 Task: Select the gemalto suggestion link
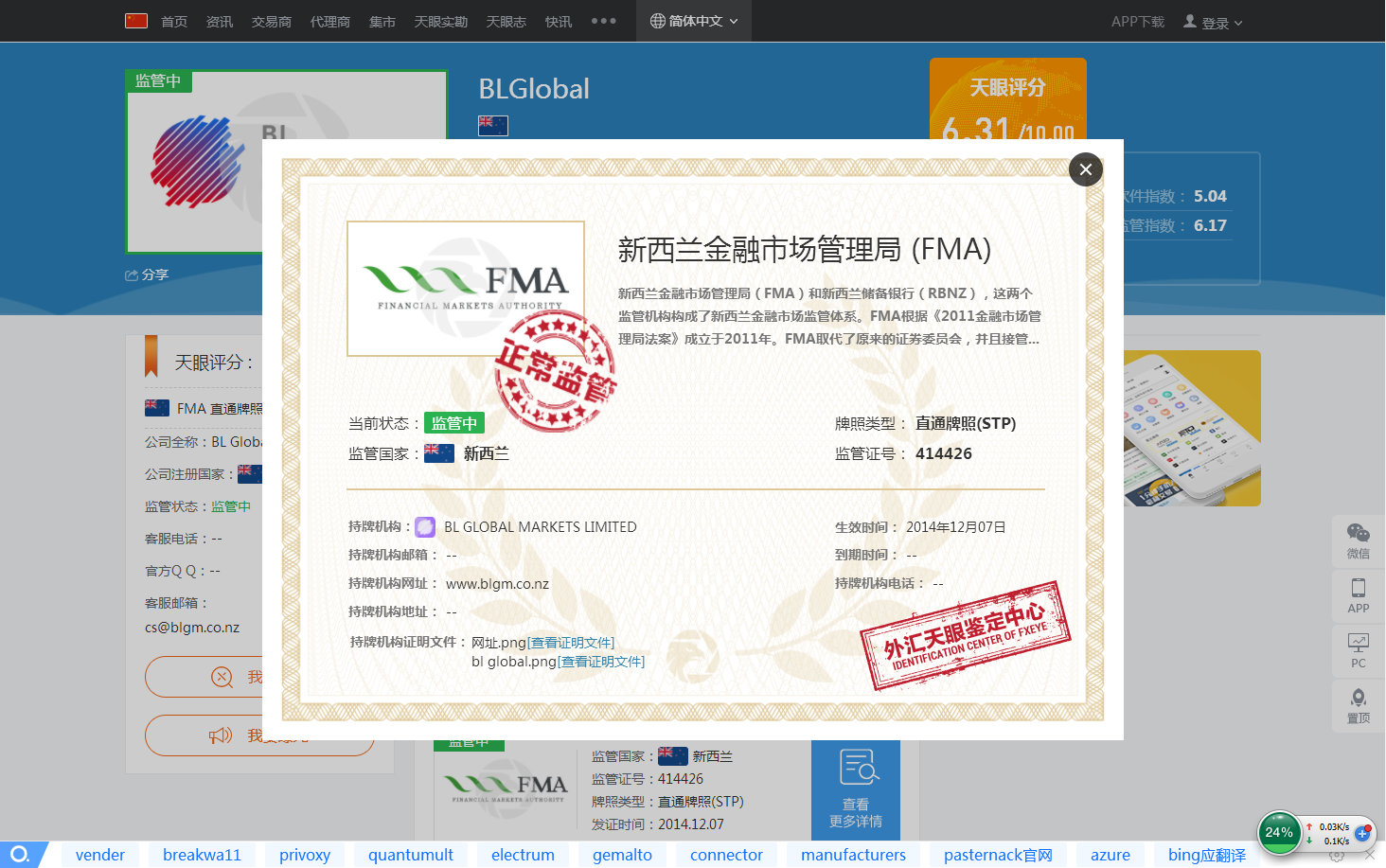coord(622,855)
